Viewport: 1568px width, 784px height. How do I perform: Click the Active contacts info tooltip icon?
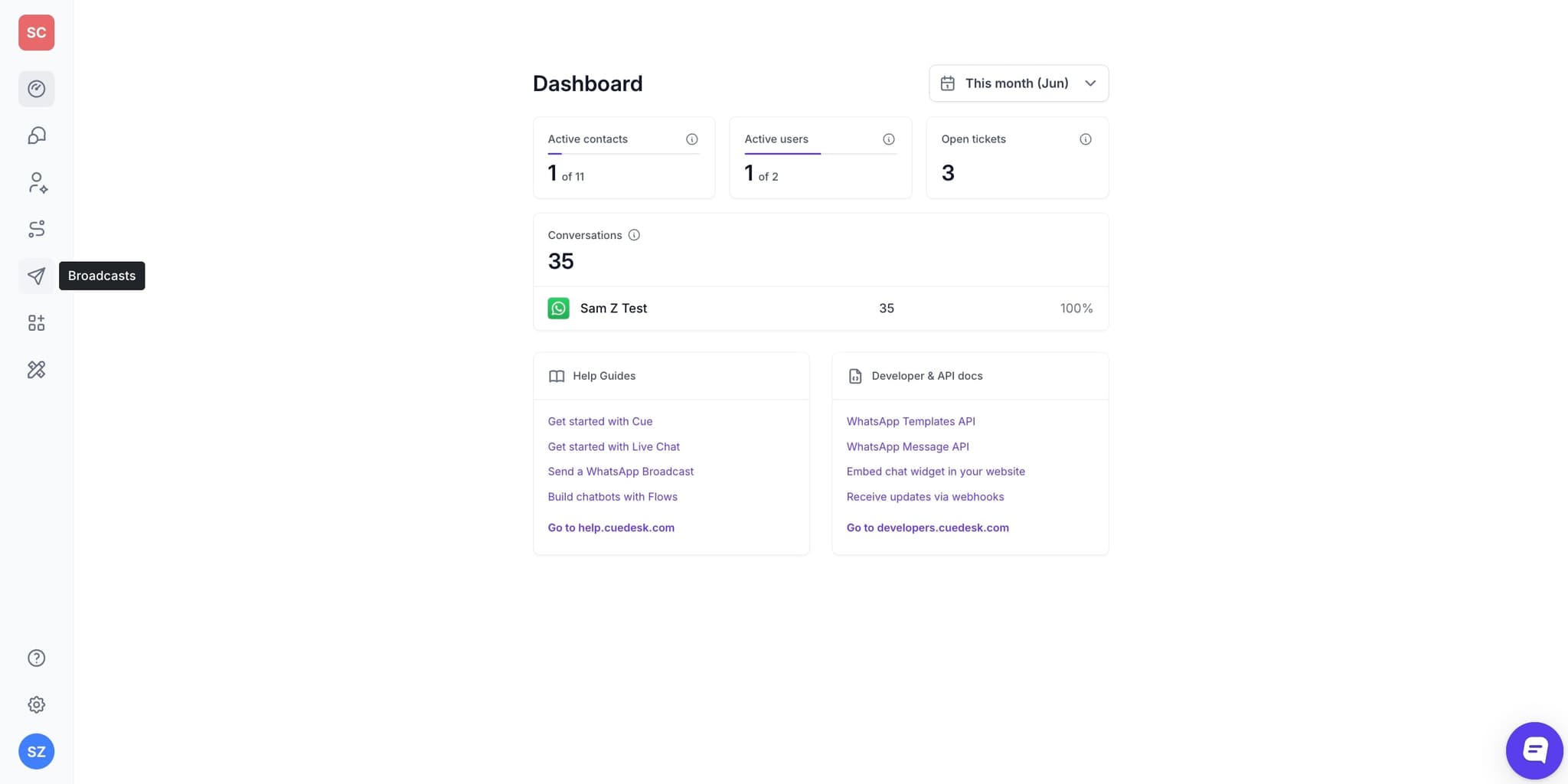691,139
